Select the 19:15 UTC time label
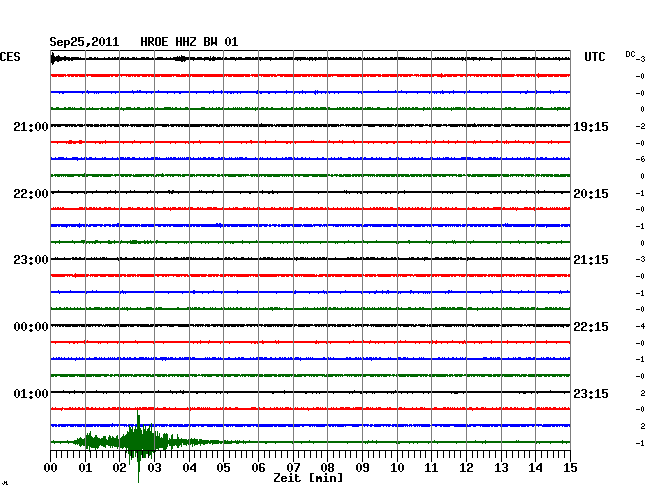This screenshot has height=494, width=650. (x=591, y=127)
